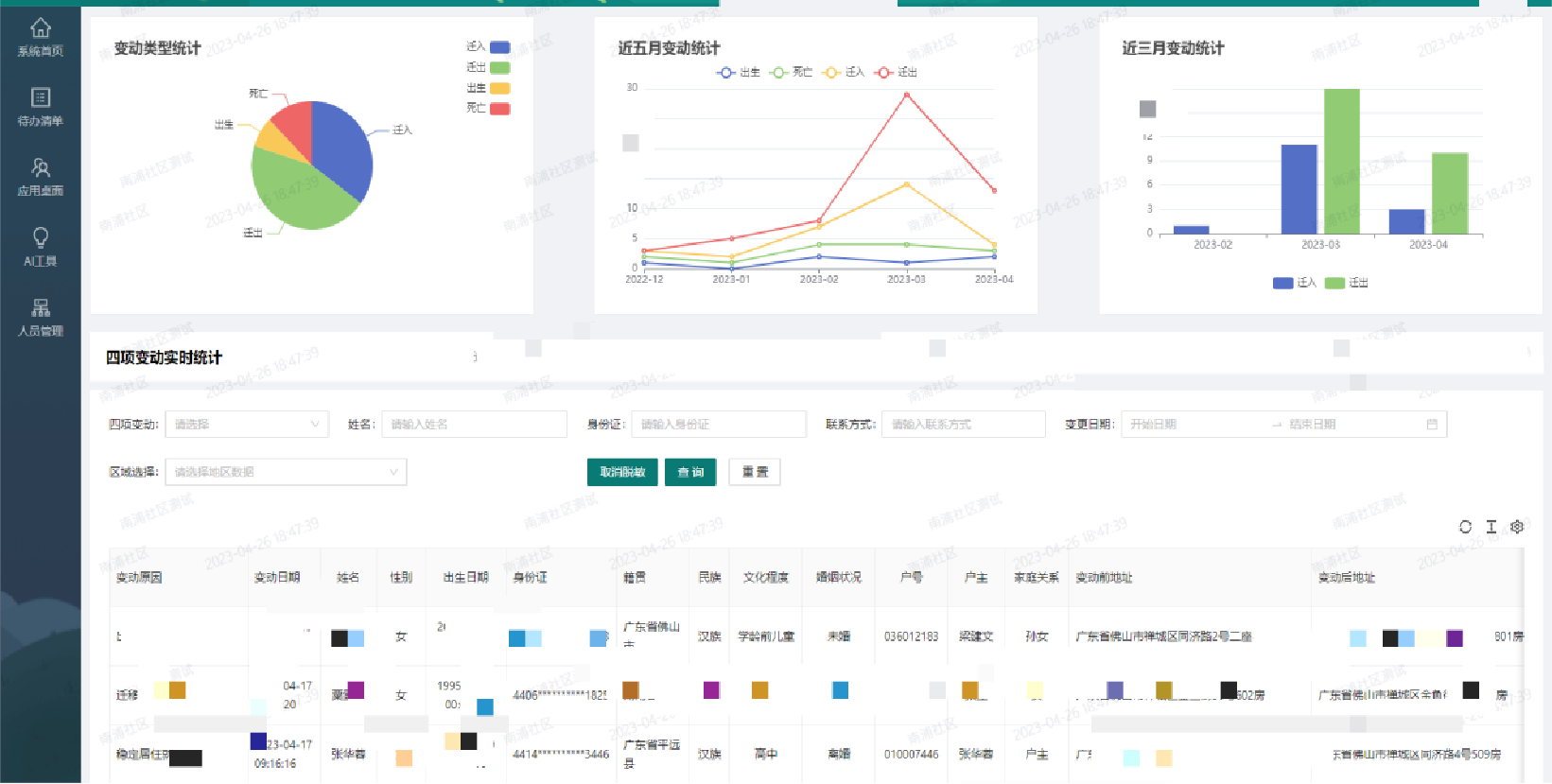Image resolution: width=1552 pixels, height=784 pixels.
Task: Click the table refresh icon
Action: pyautogui.click(x=1465, y=527)
